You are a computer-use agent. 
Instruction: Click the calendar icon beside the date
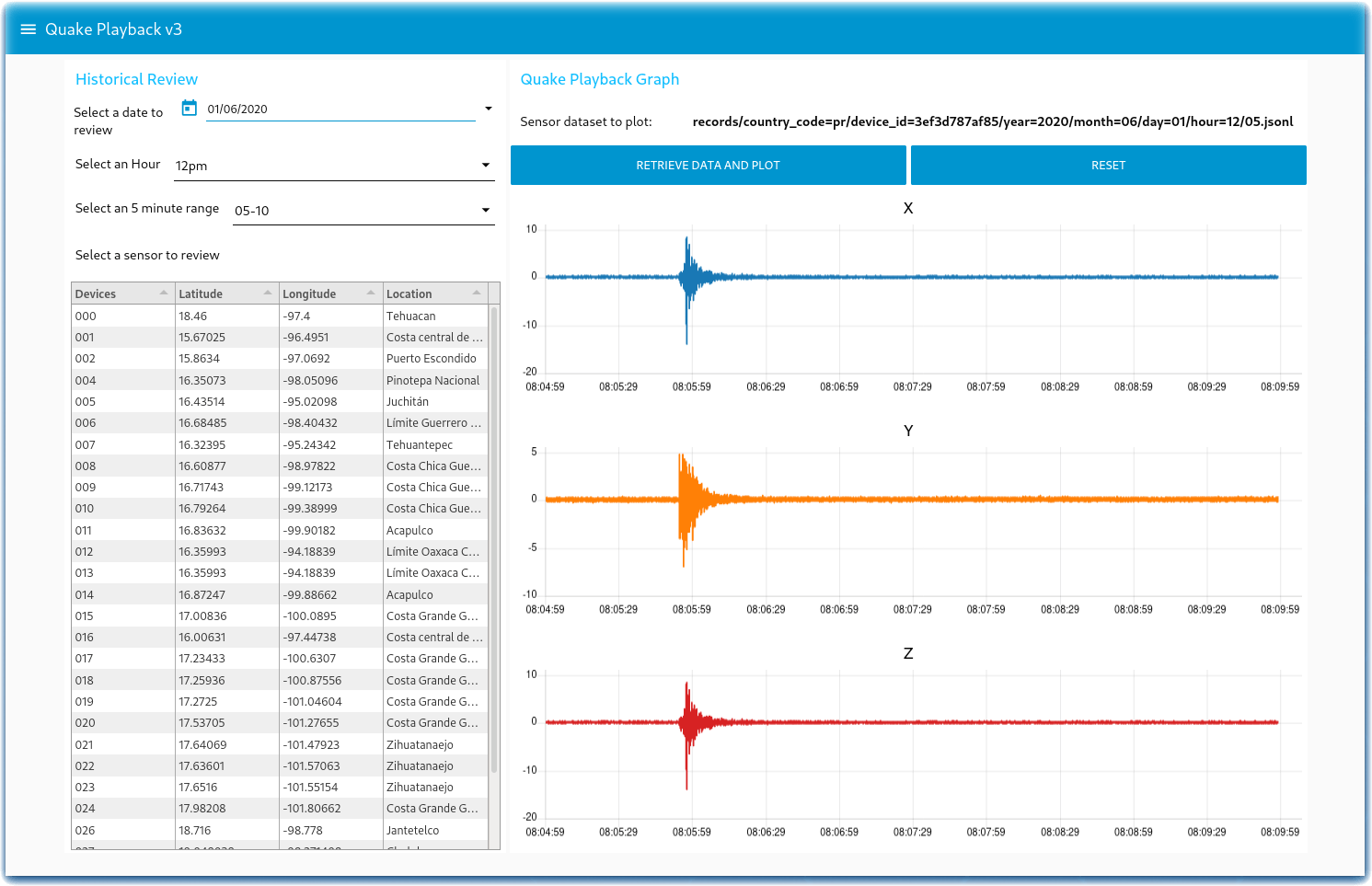pos(190,108)
